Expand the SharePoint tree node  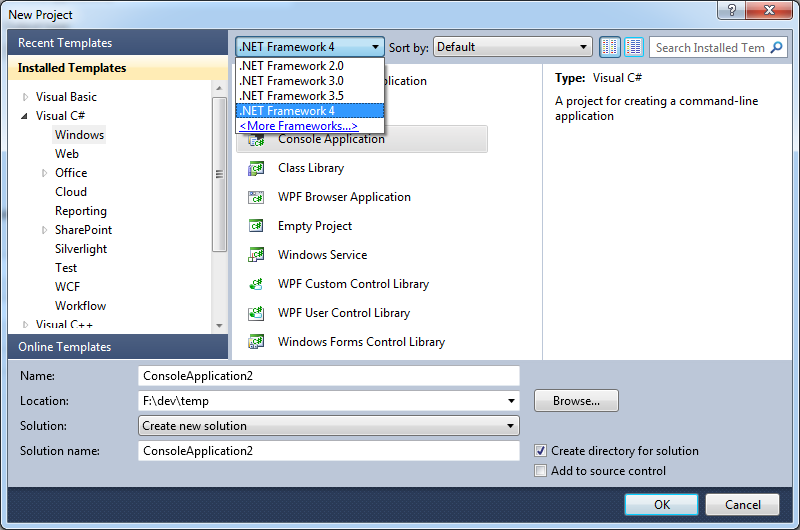click(44, 230)
